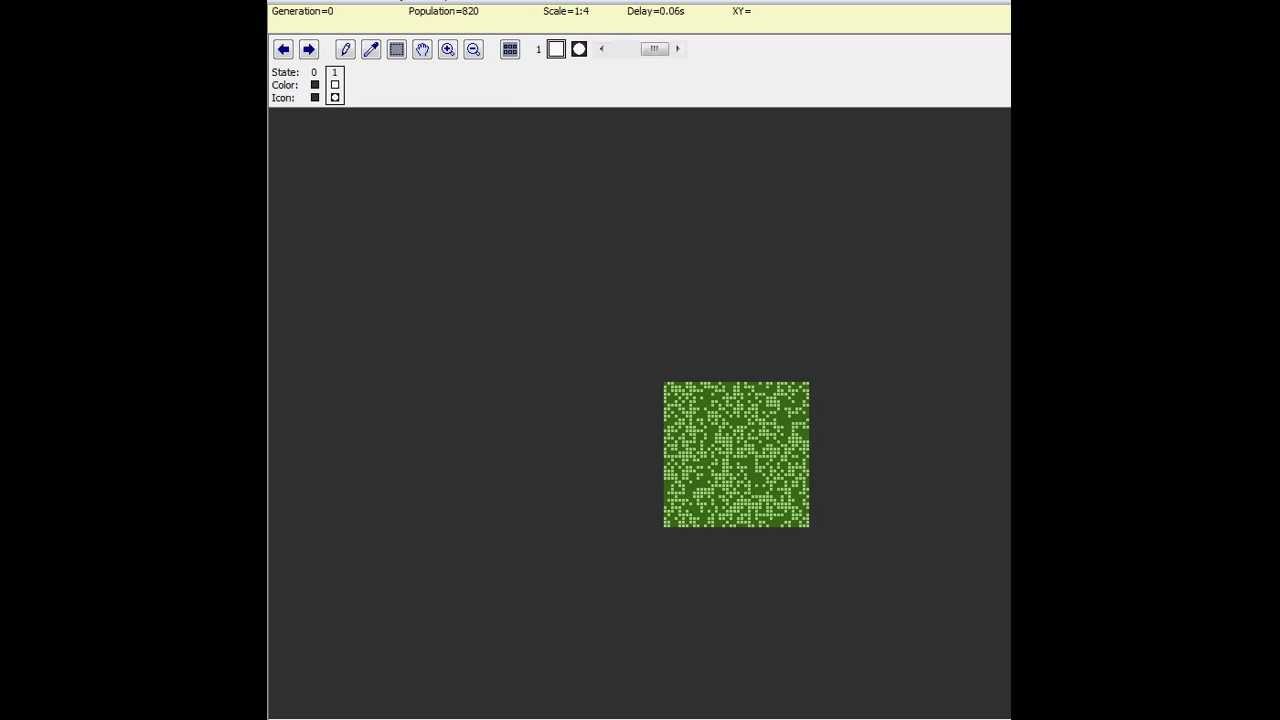Screen dimensions: 1280x720
Task: Select the rectangular selection tool
Action: (x=397, y=49)
